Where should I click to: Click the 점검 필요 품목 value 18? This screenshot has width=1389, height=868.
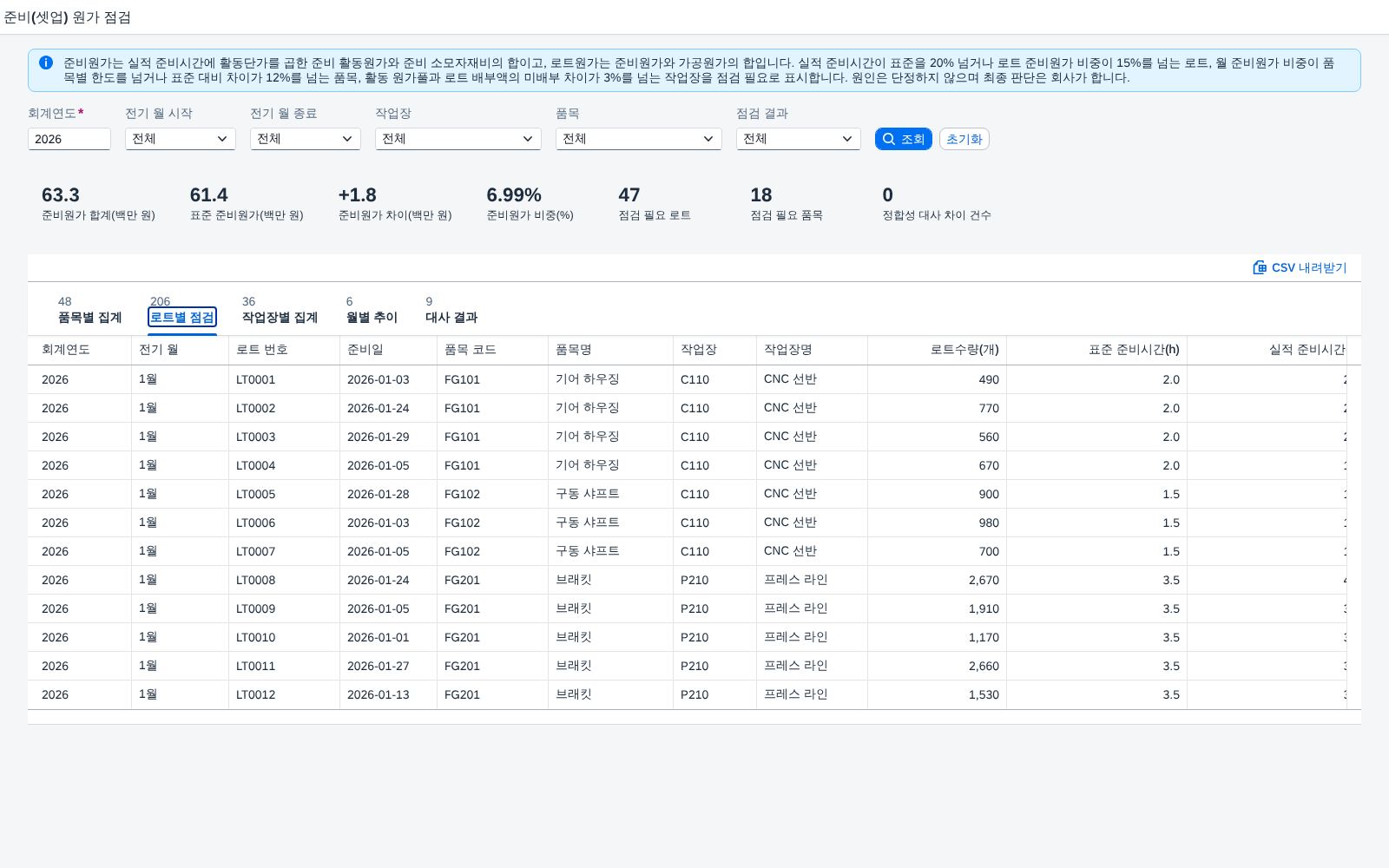pos(761,195)
